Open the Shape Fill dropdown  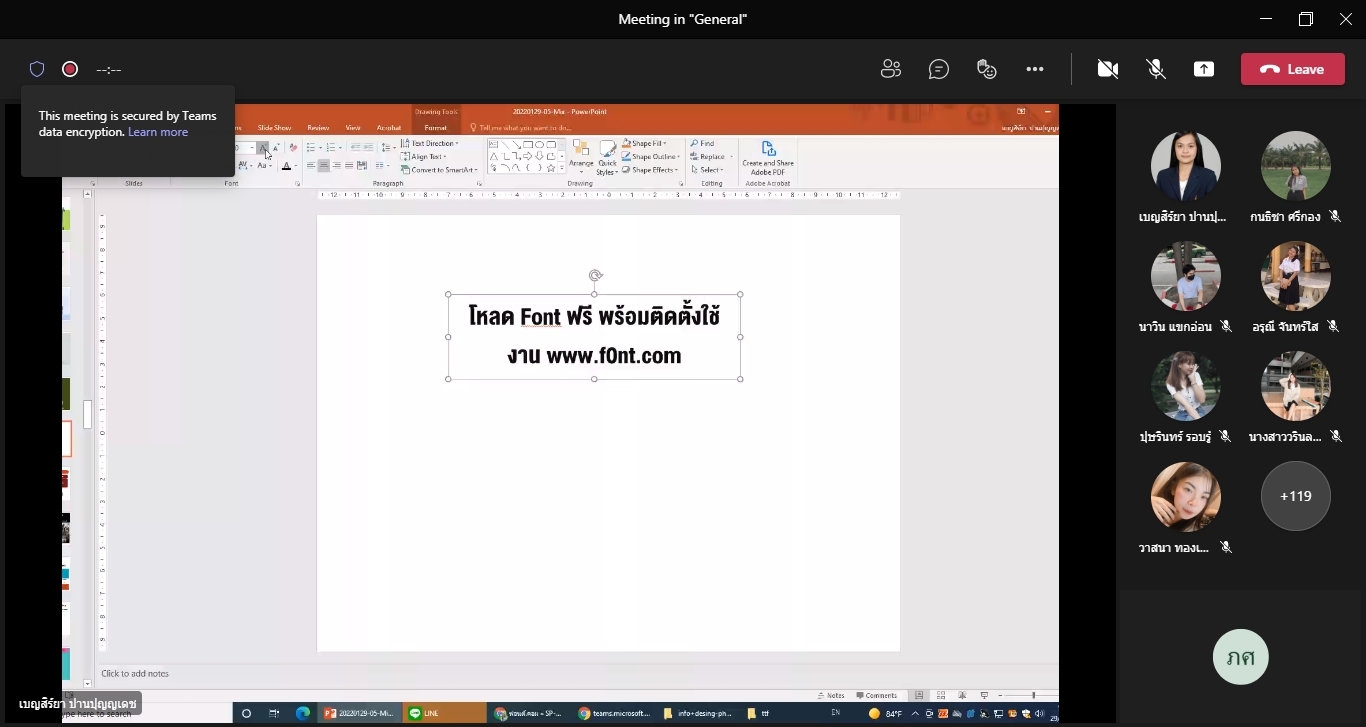tap(645, 143)
